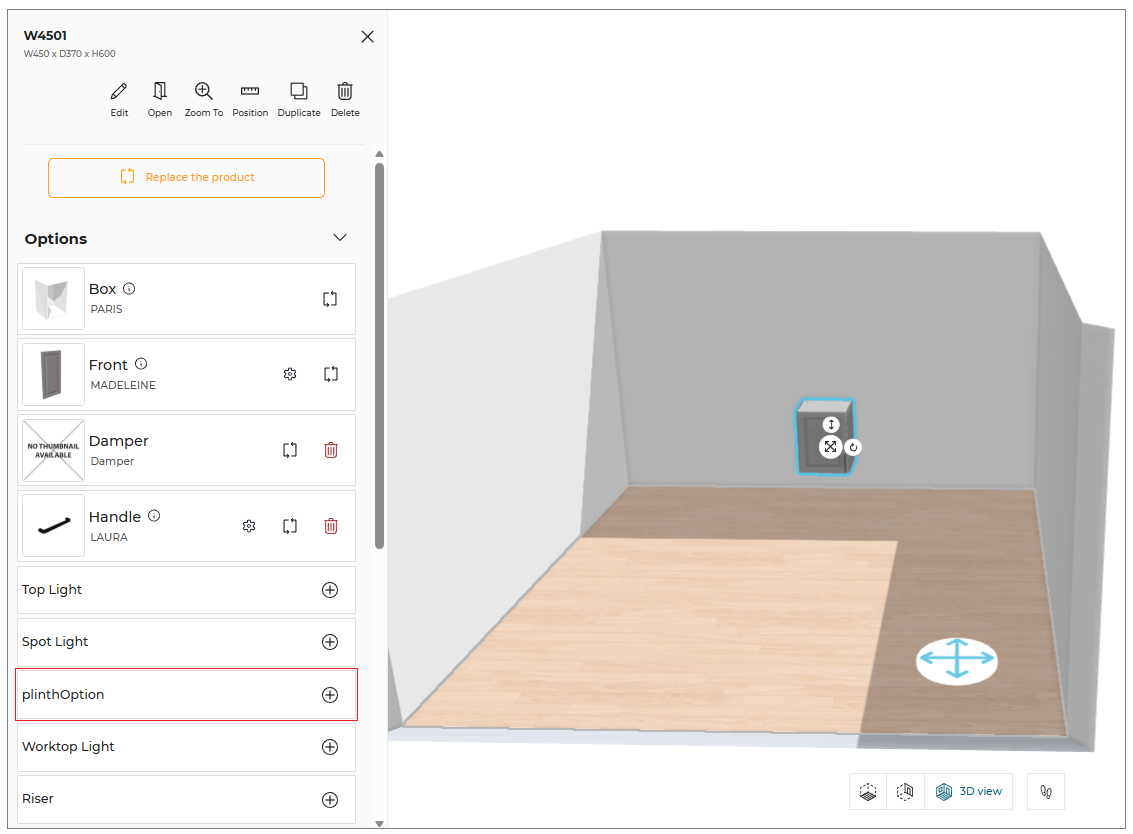
Task: Switch to 3D view mode
Action: [968, 791]
